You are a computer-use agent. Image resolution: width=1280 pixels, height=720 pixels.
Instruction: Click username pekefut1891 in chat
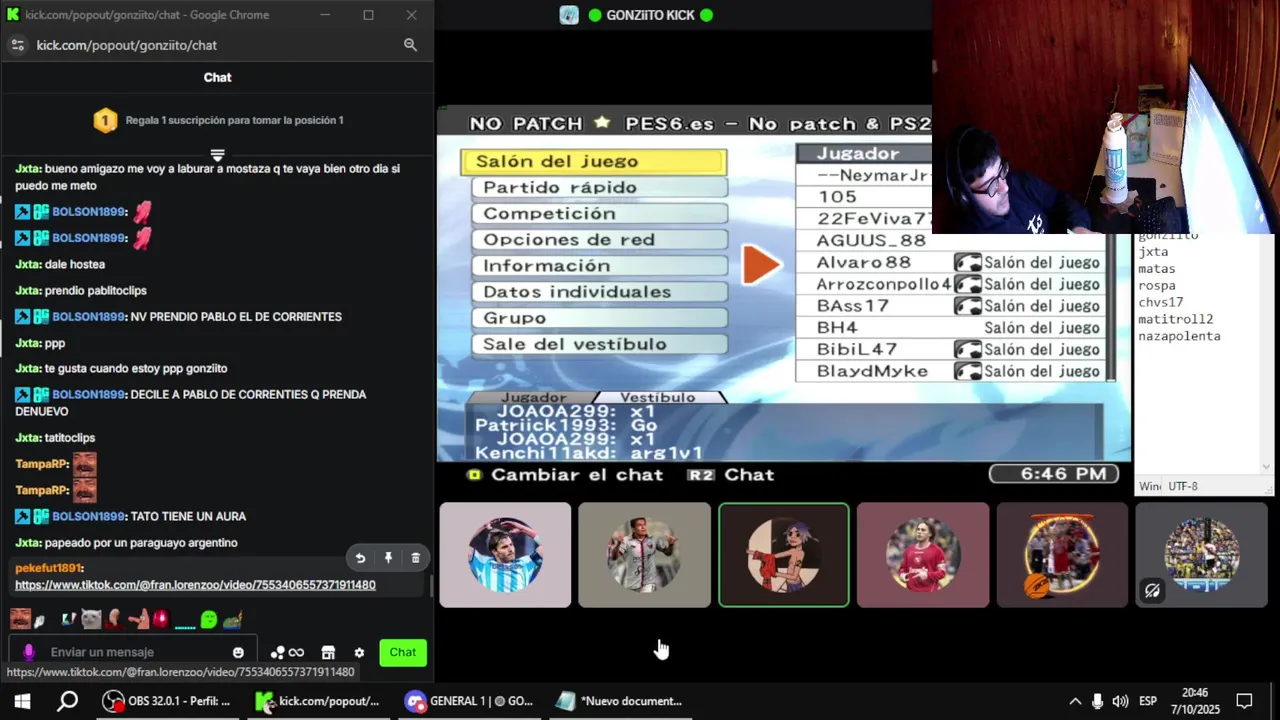click(x=48, y=568)
